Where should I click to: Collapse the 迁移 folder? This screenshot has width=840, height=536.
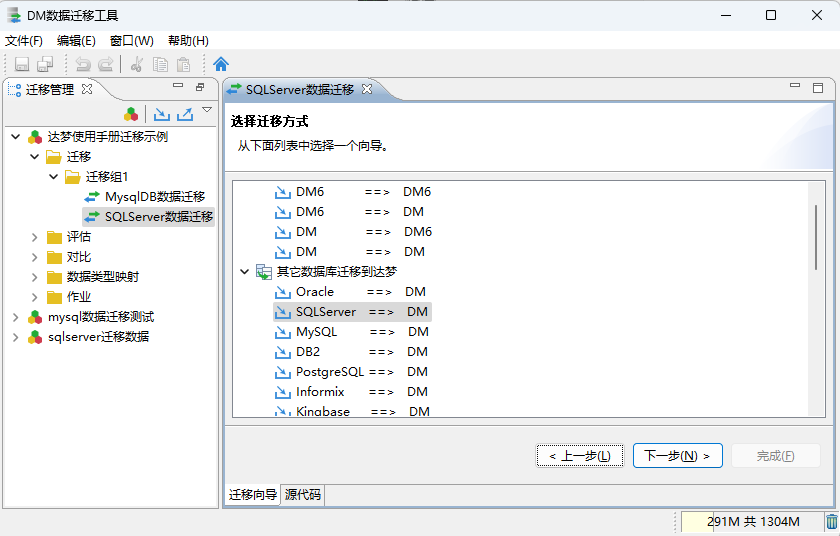(35, 157)
